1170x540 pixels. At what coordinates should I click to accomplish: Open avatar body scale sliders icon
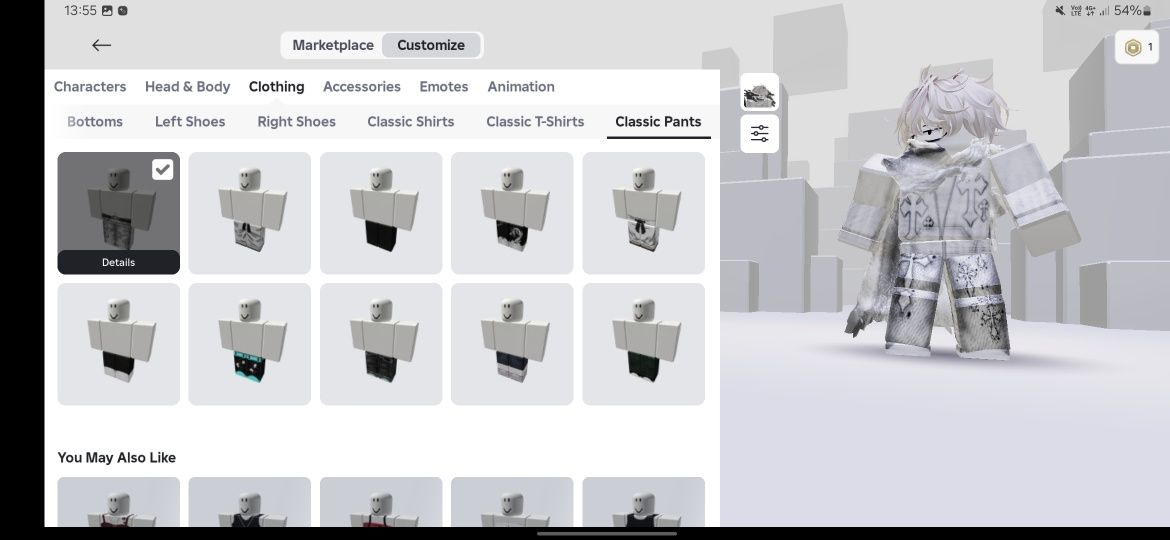[x=760, y=134]
